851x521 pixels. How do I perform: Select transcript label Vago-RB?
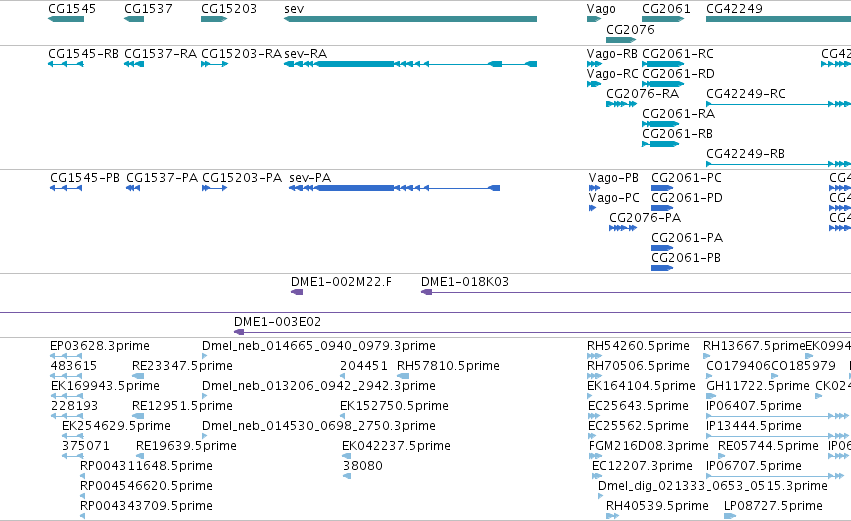coord(612,54)
